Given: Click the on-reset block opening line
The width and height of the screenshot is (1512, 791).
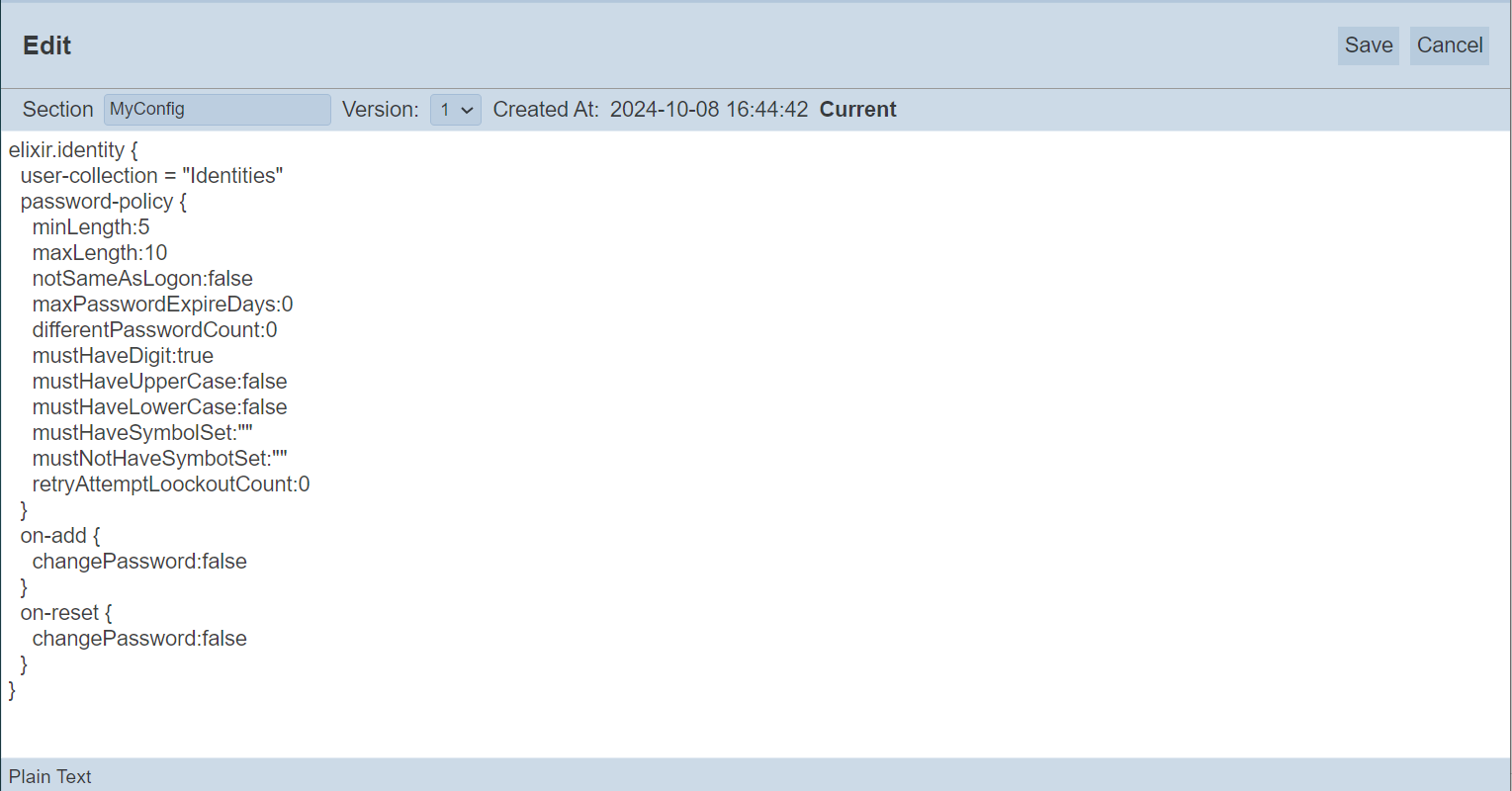Looking at the screenshot, I should pyautogui.click(x=65, y=613).
